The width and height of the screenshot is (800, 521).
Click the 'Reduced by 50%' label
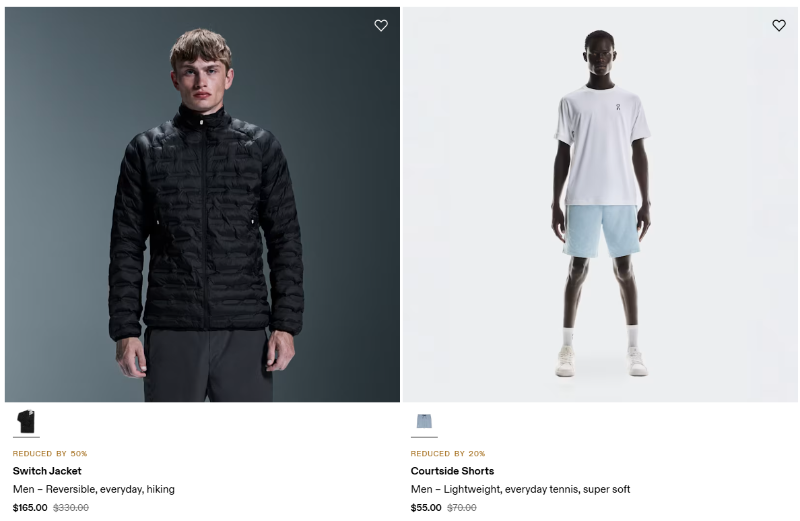(x=50, y=453)
